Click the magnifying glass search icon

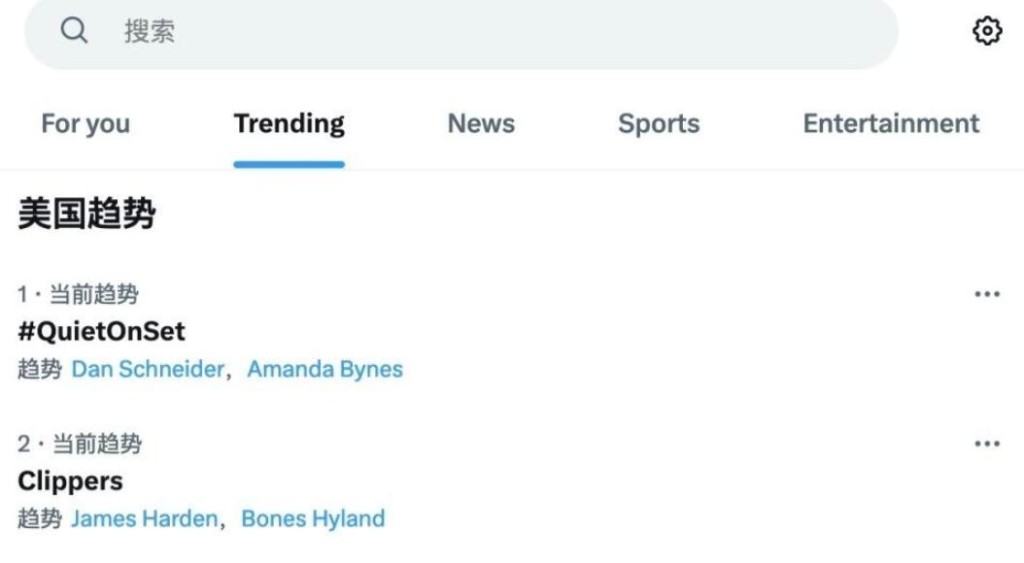pos(74,30)
